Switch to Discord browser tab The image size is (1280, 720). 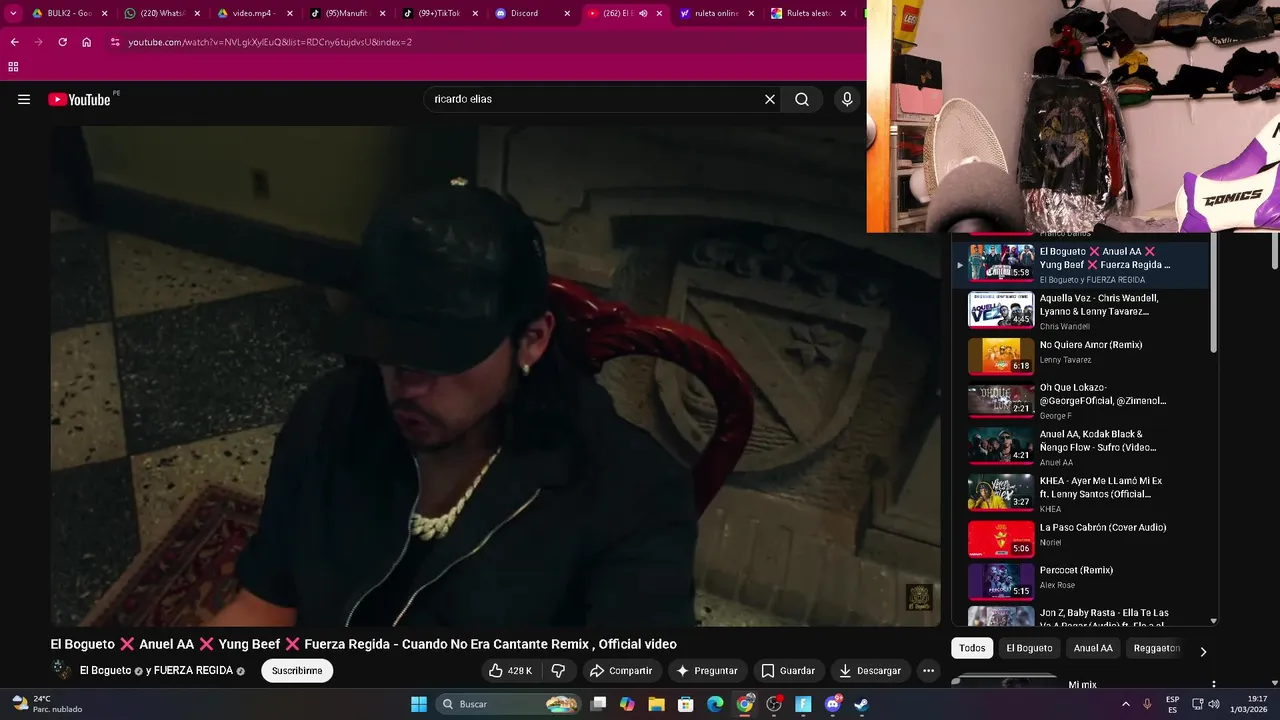532,13
